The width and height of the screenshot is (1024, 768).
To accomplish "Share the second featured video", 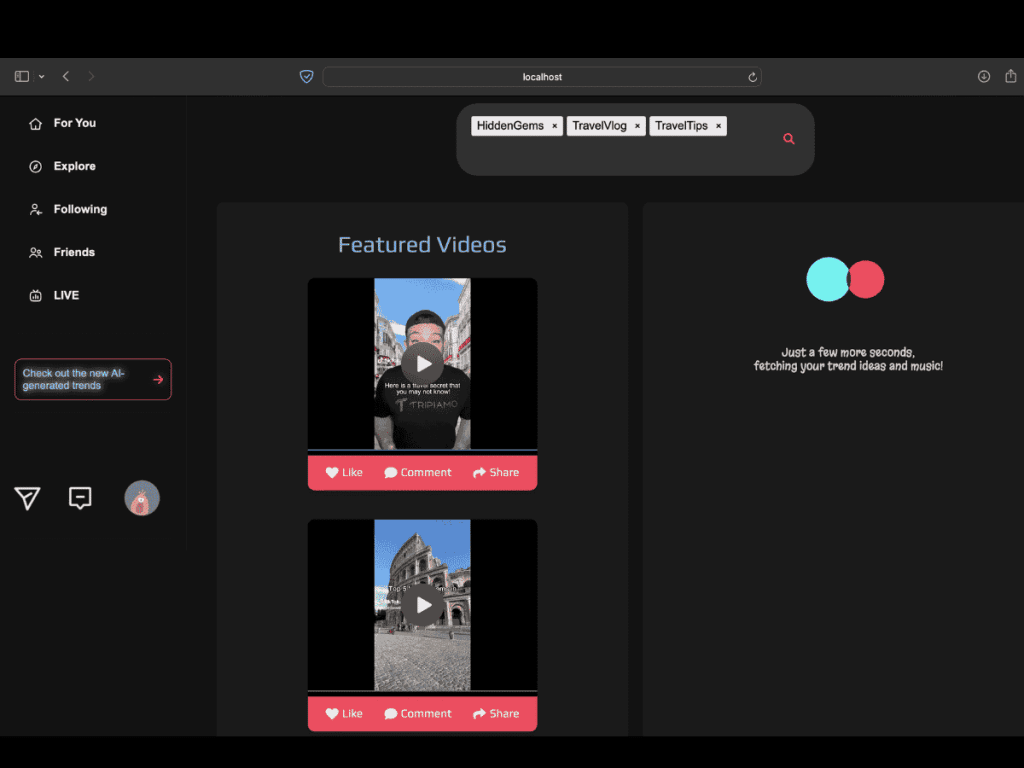I will (496, 713).
